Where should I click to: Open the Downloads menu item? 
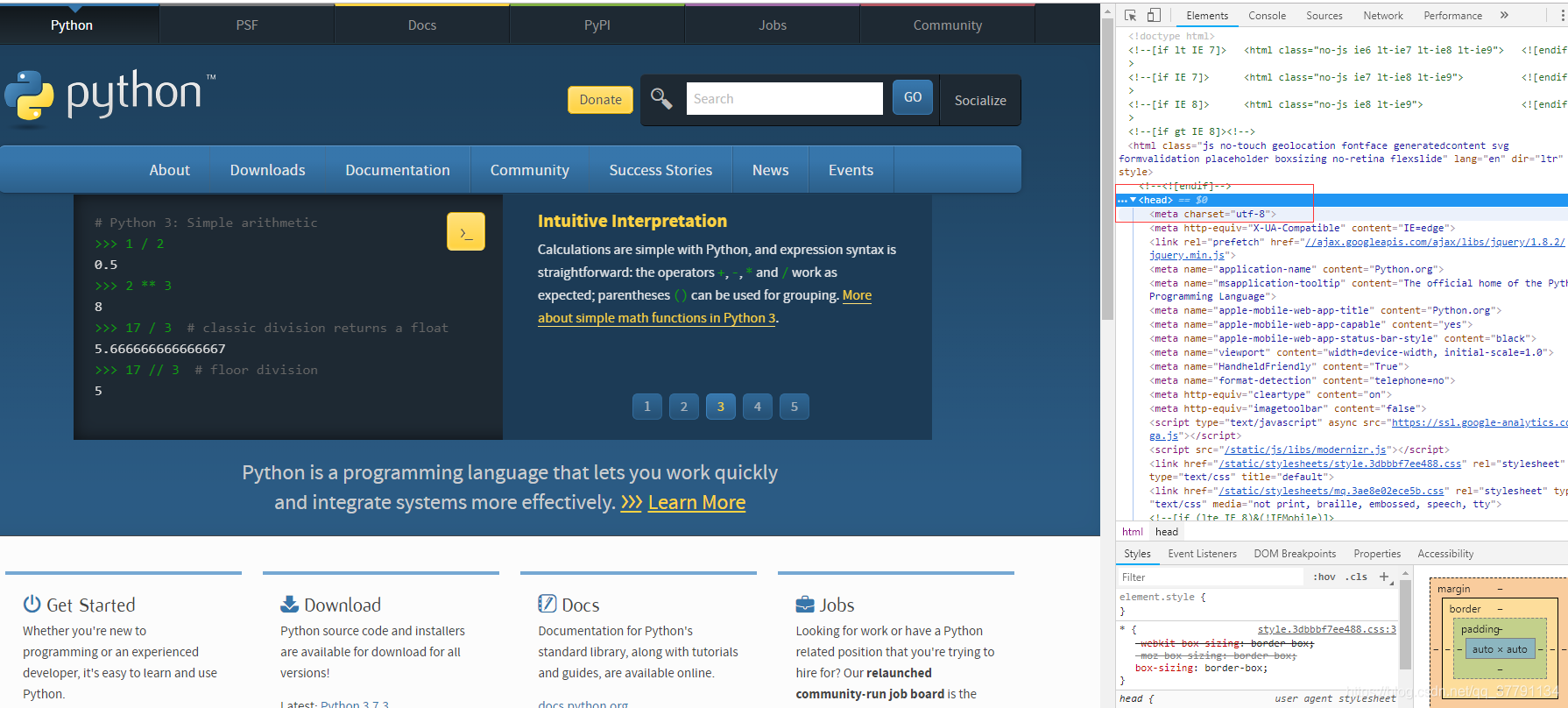pyautogui.click(x=267, y=170)
